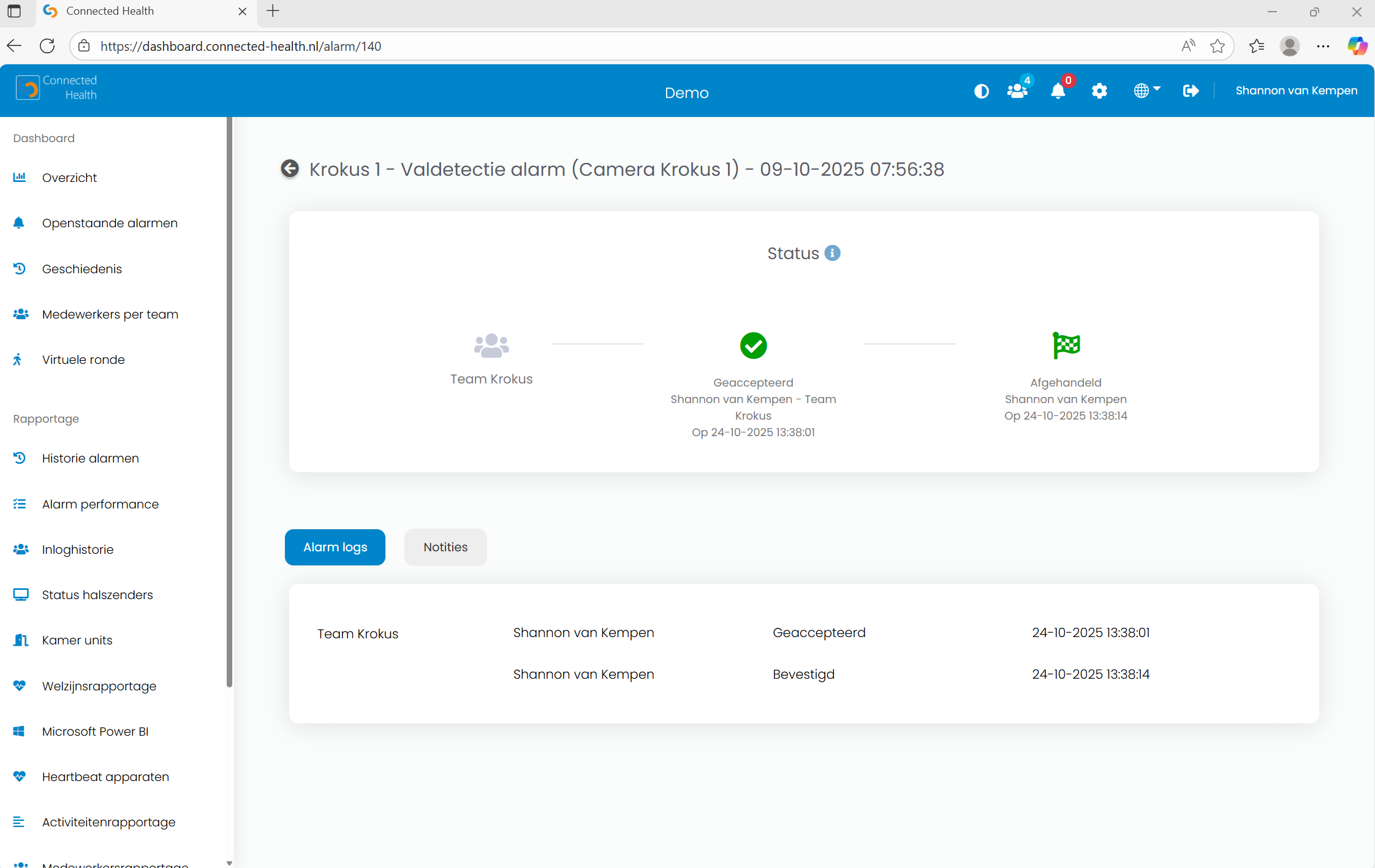Open the notifications bell icon
This screenshot has height=868, width=1375.
coord(1058,91)
